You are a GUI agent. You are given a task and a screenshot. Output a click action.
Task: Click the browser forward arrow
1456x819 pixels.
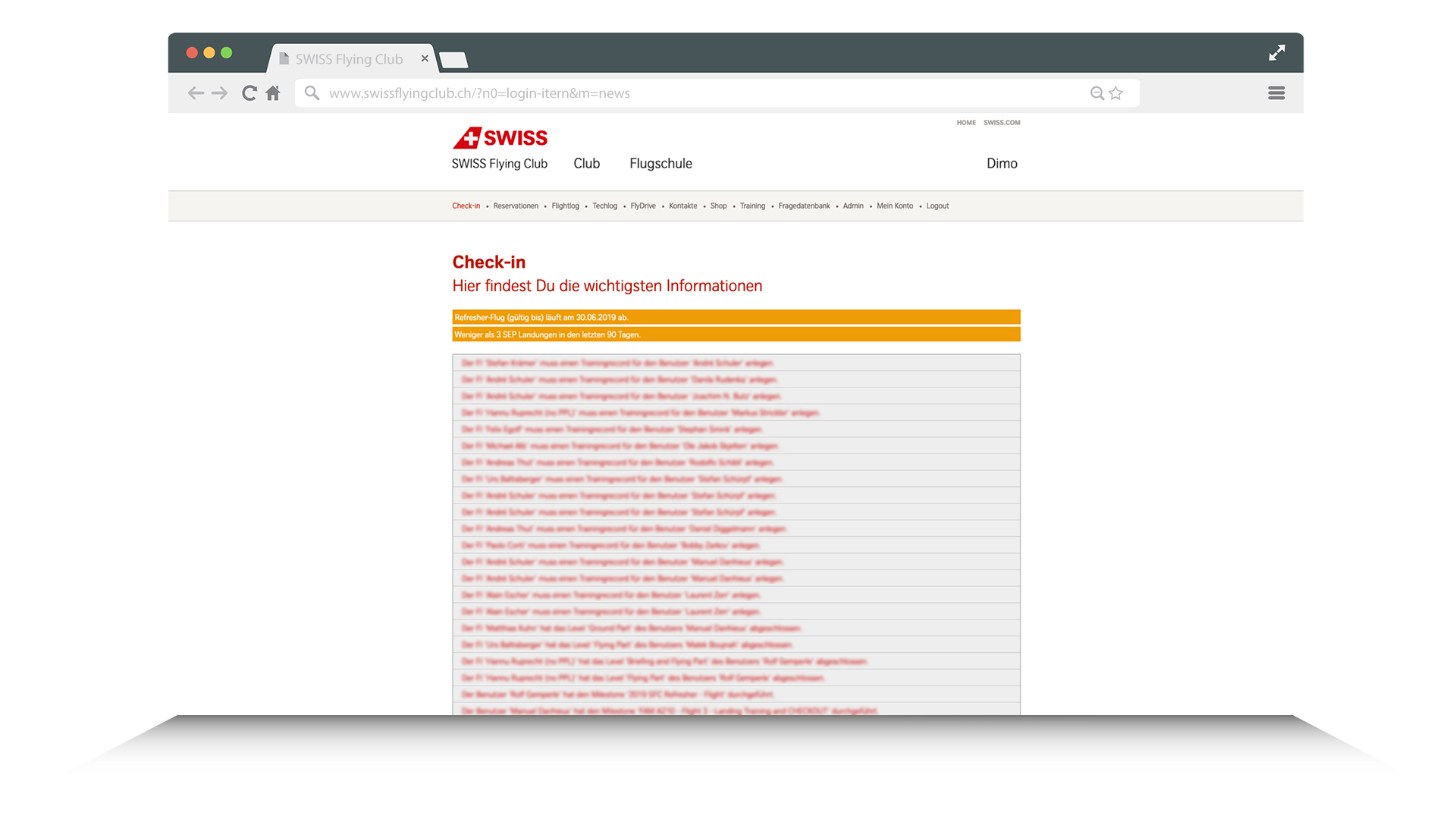pos(220,93)
